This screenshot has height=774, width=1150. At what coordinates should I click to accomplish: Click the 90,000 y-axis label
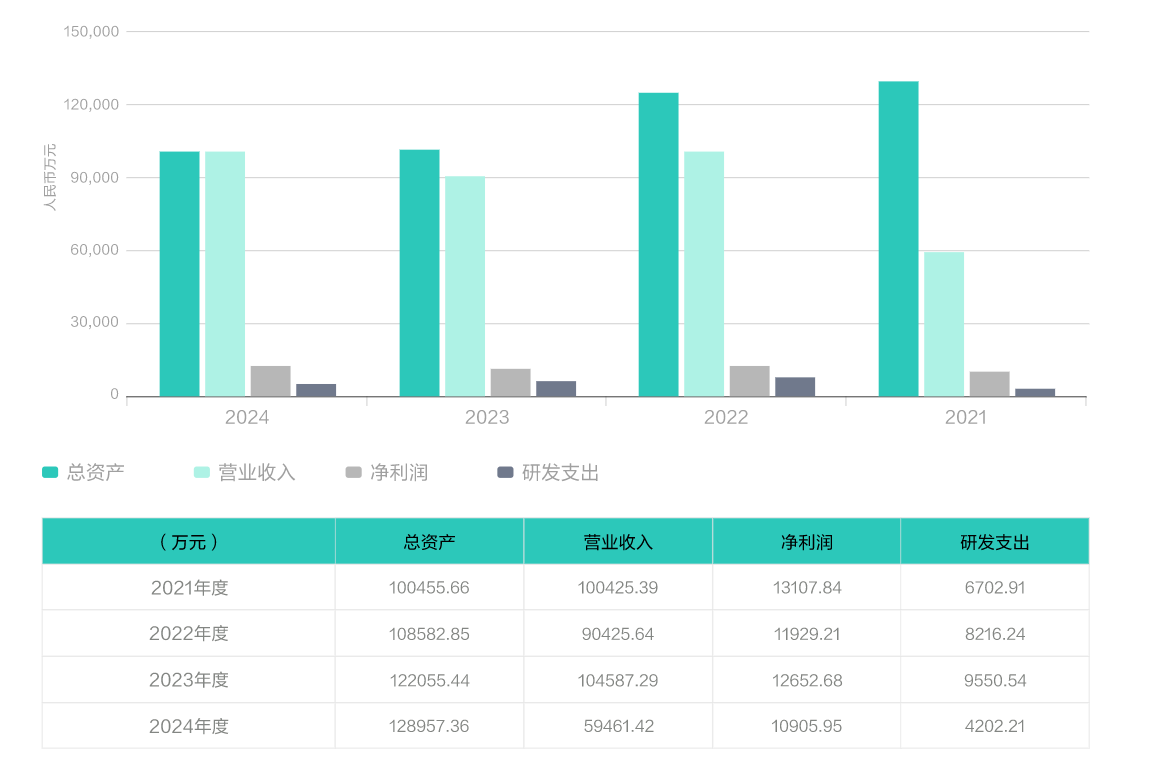[95, 178]
